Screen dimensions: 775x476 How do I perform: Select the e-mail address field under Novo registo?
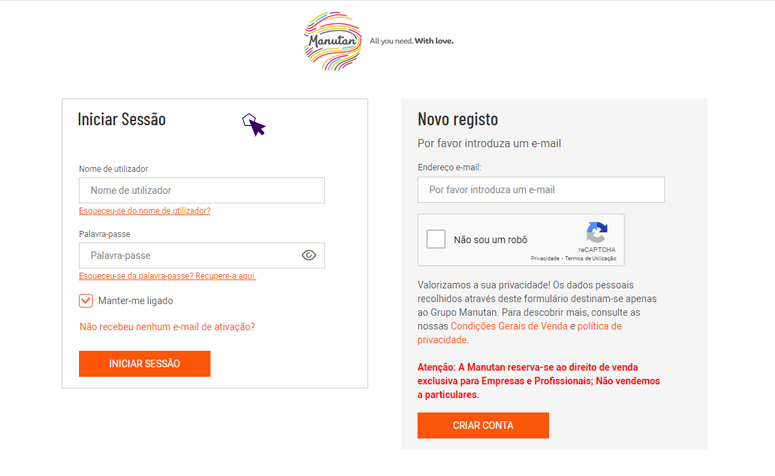541,190
